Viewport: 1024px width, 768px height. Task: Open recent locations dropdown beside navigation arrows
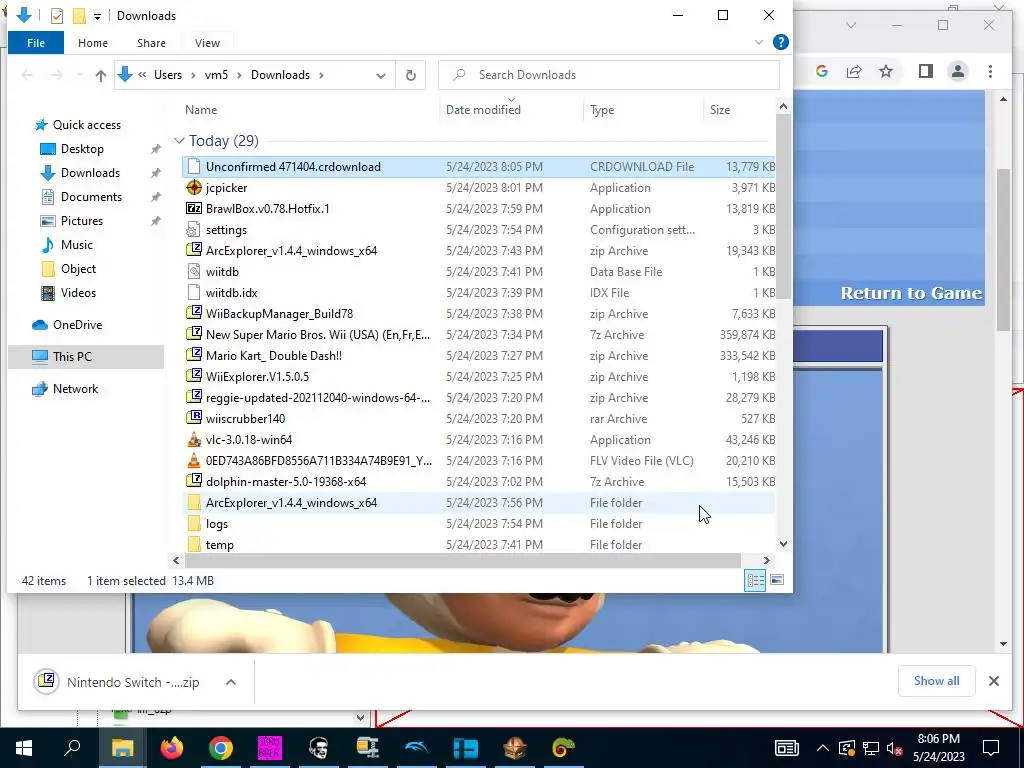(x=80, y=75)
